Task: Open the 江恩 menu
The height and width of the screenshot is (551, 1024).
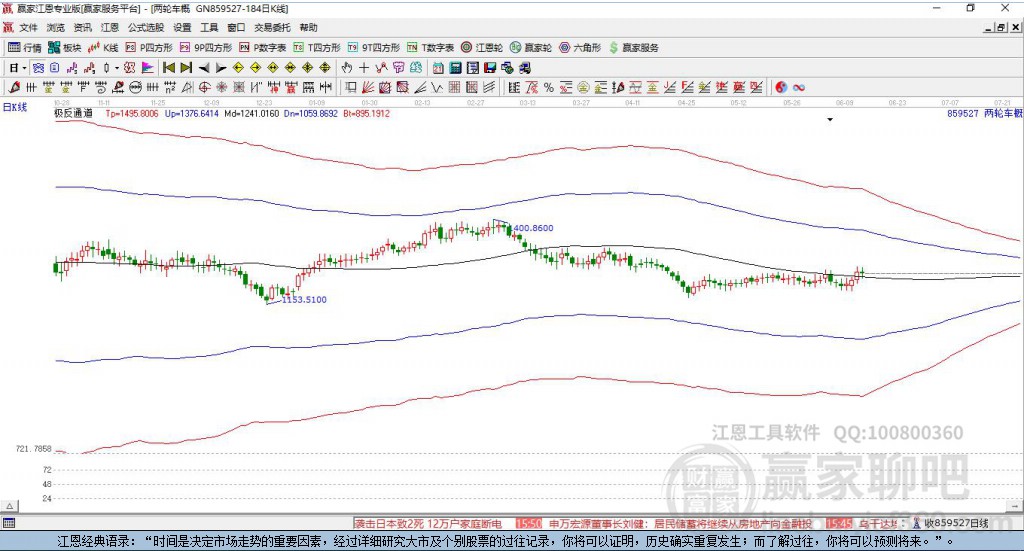Action: pos(110,27)
